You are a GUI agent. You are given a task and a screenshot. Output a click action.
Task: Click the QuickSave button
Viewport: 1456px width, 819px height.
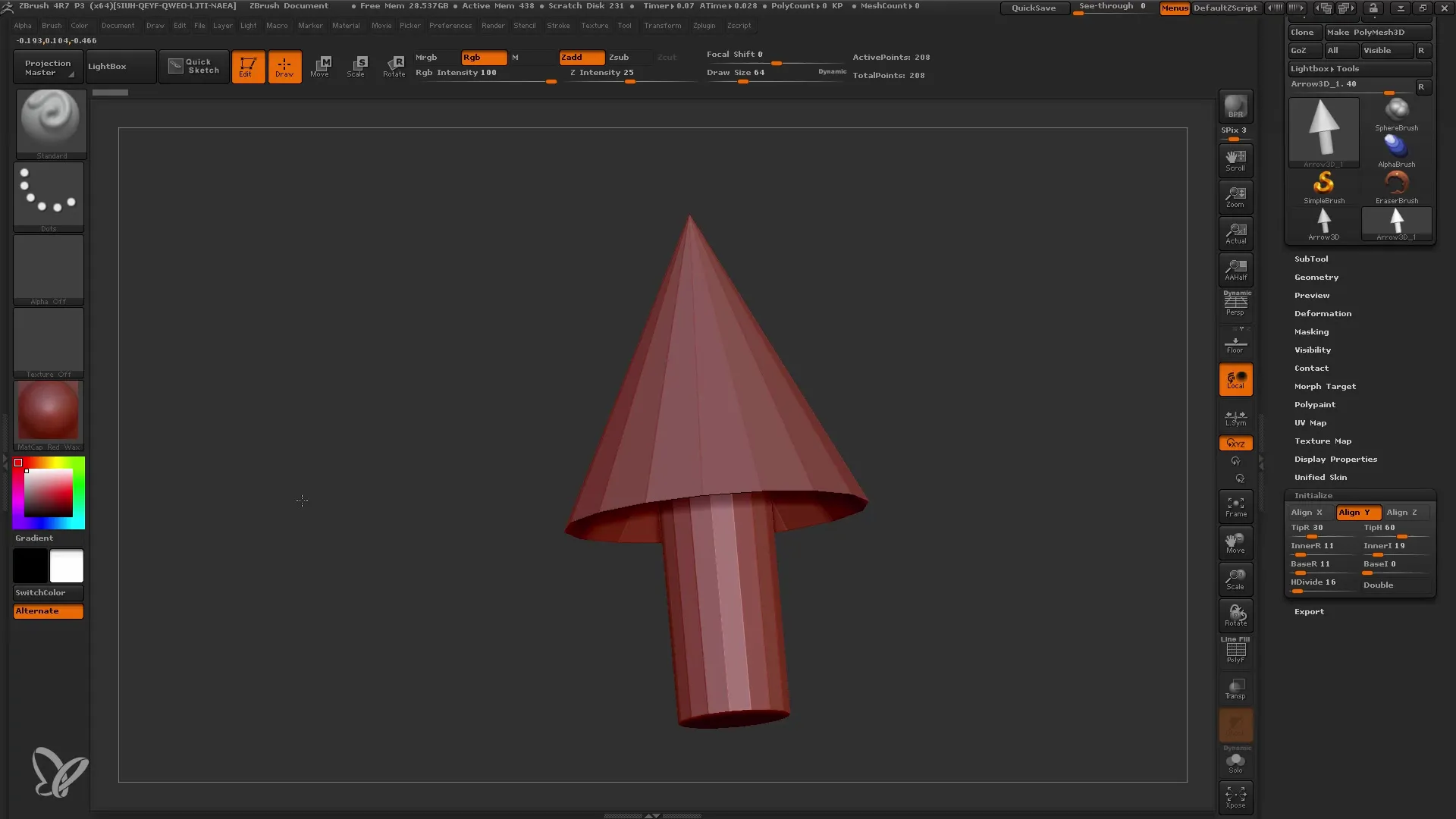[x=1032, y=7]
